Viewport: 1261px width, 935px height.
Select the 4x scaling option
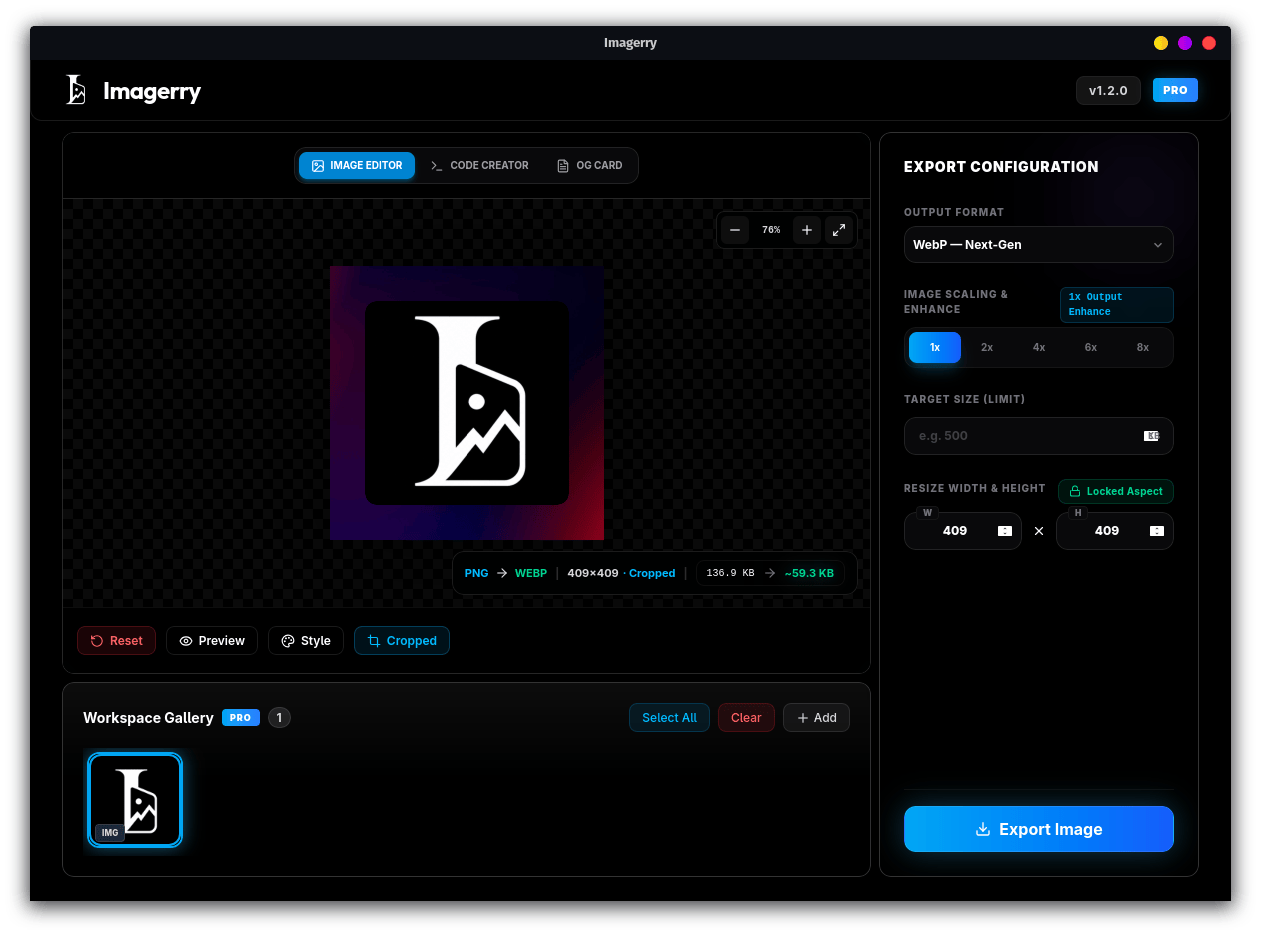(x=1039, y=347)
